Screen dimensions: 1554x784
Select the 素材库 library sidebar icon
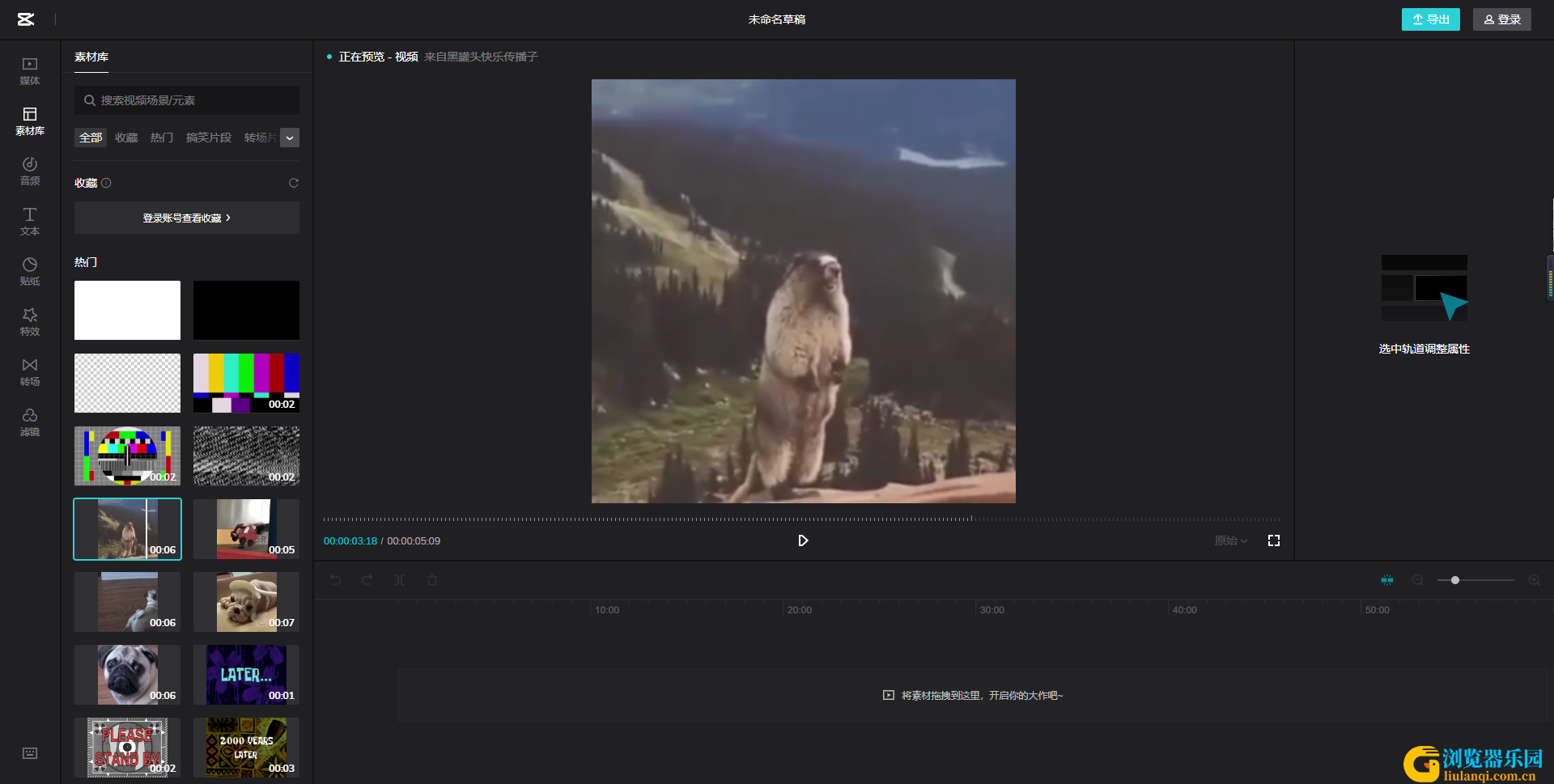(x=30, y=121)
